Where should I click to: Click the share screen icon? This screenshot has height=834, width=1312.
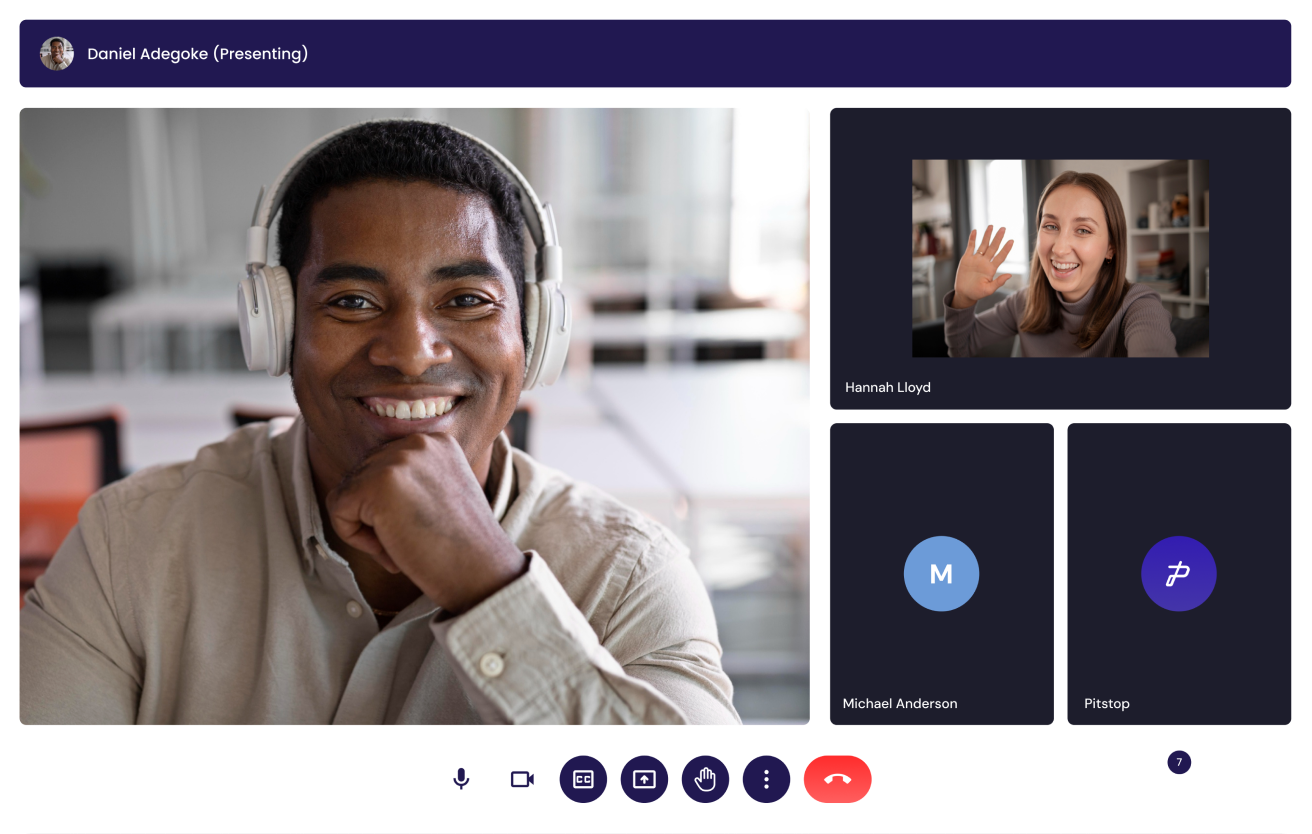point(644,779)
